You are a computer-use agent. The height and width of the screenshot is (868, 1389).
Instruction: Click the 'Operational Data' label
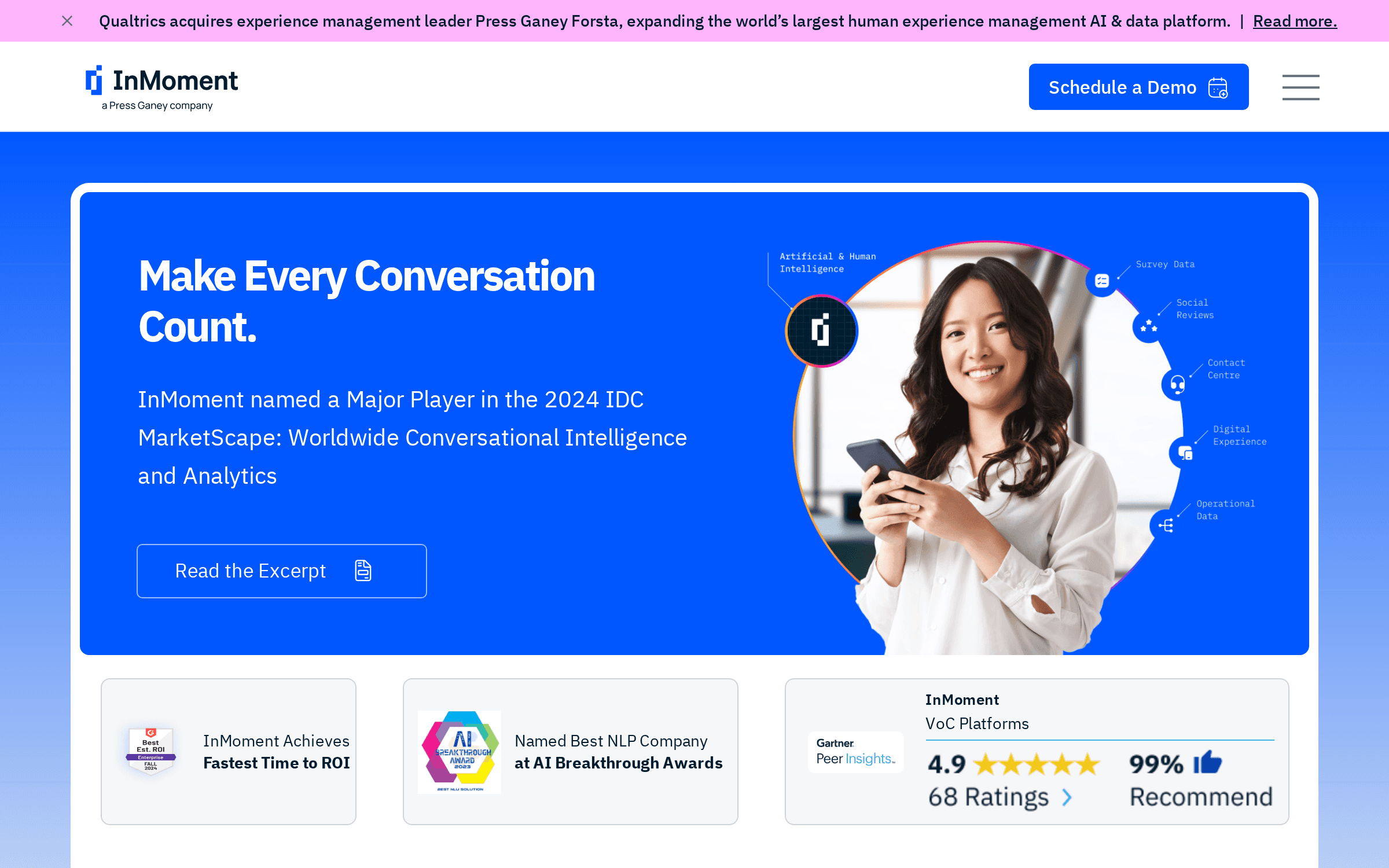(x=1225, y=510)
